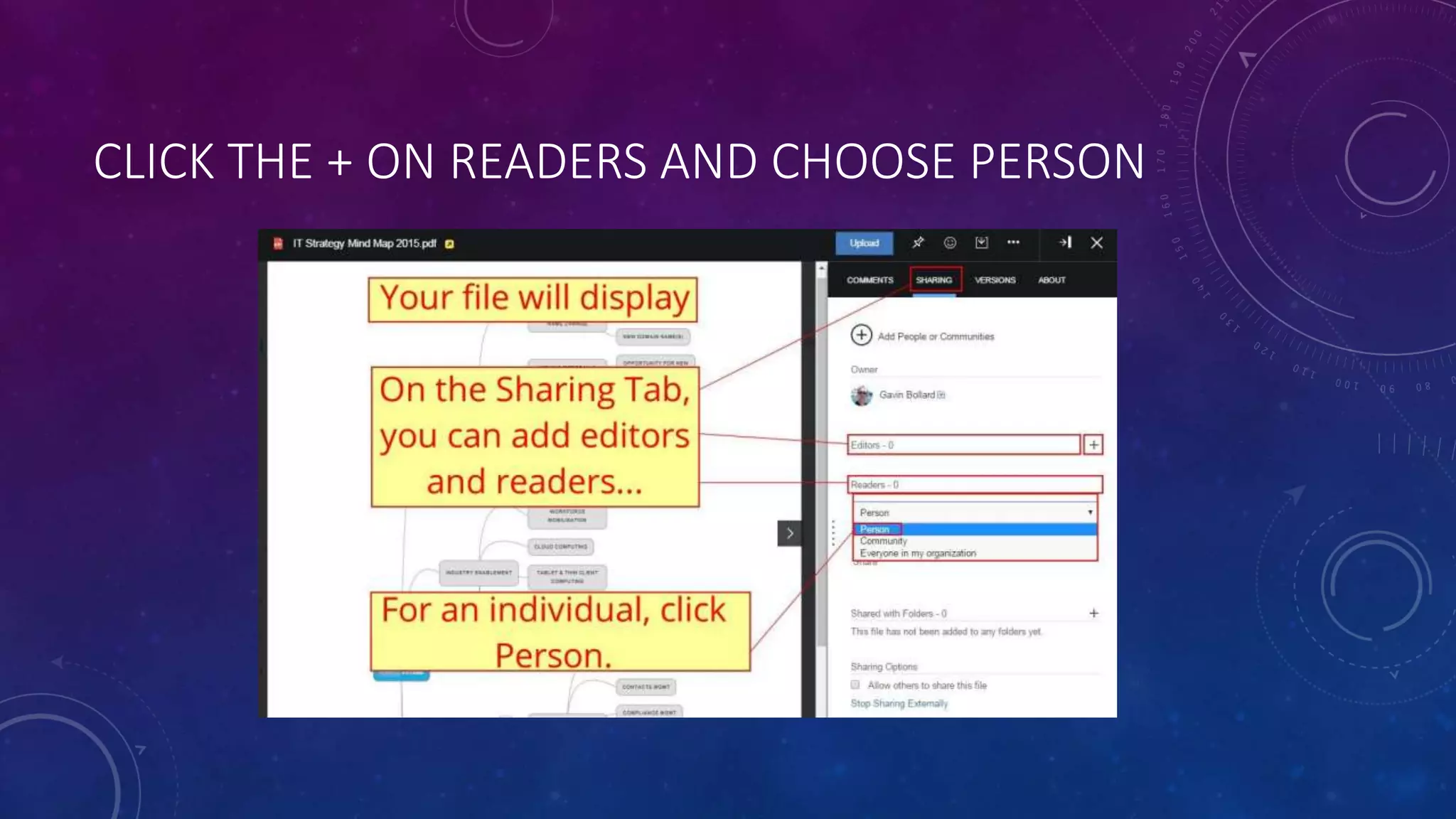Click the Readers - 0 row

point(975,485)
